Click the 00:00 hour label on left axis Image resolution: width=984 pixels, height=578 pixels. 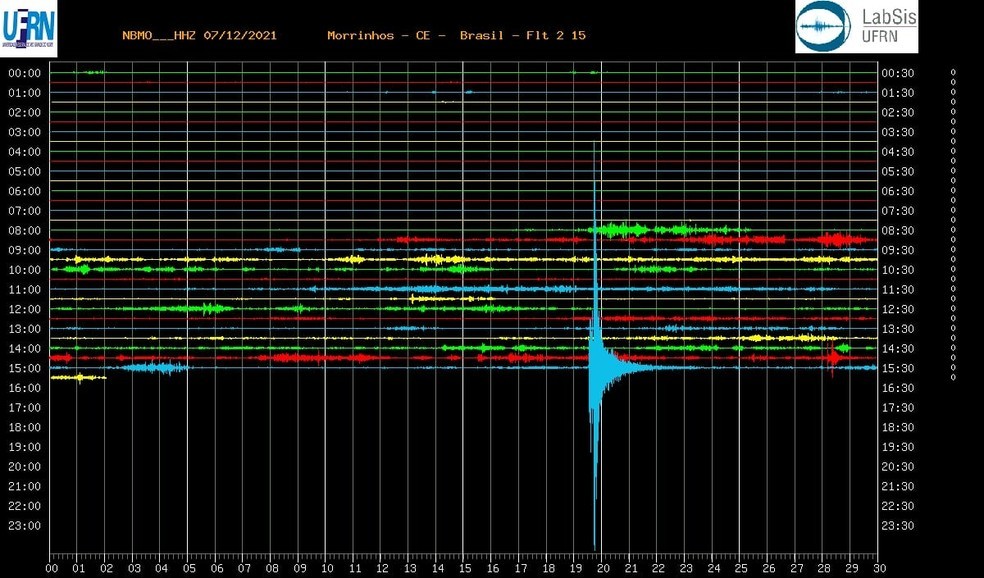coord(24,73)
